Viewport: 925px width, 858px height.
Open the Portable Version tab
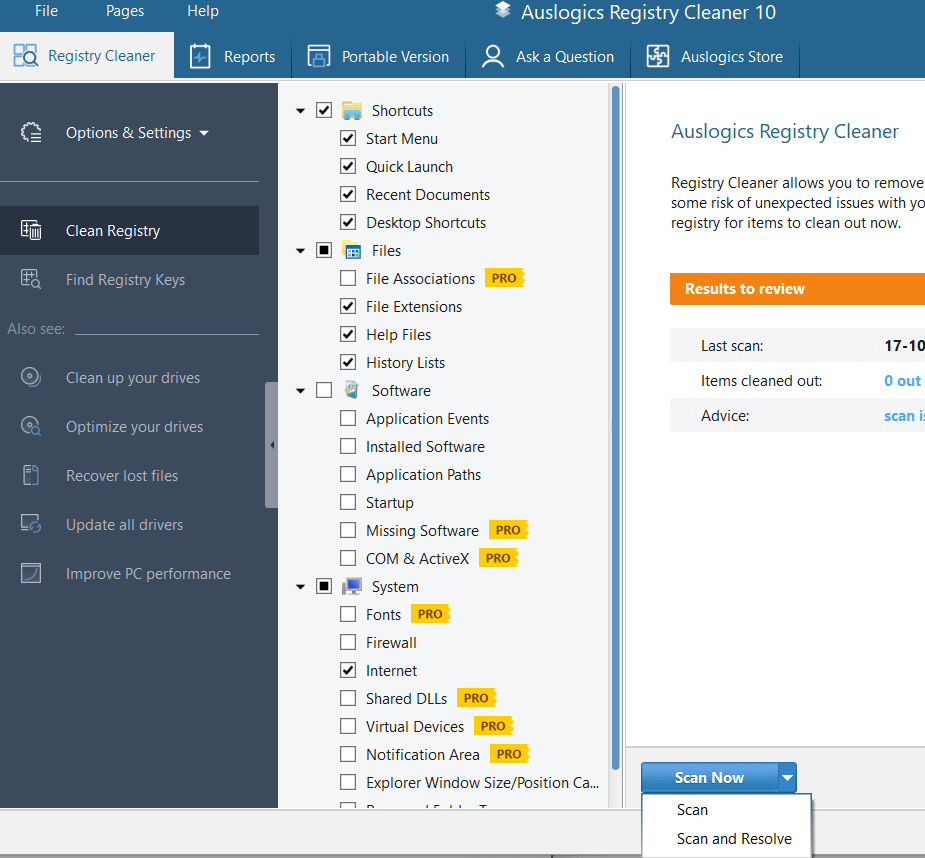pyautogui.click(x=378, y=57)
